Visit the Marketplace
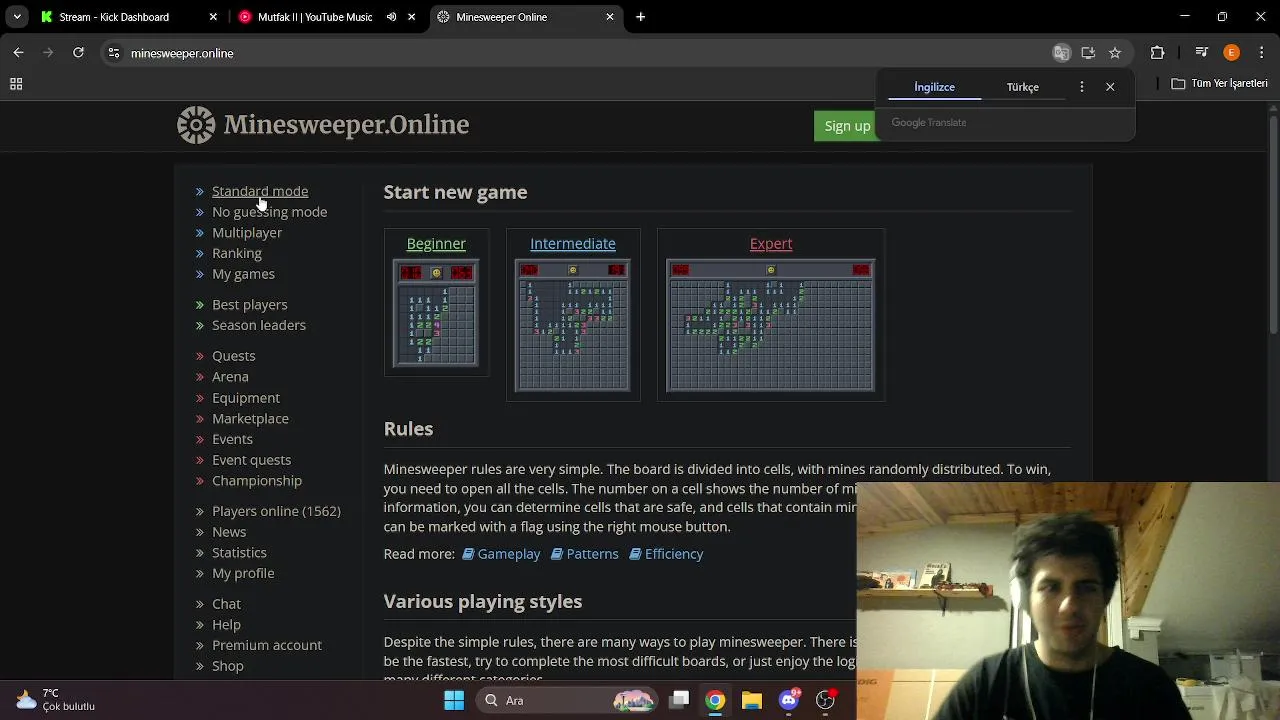1280x720 pixels. coord(250,419)
